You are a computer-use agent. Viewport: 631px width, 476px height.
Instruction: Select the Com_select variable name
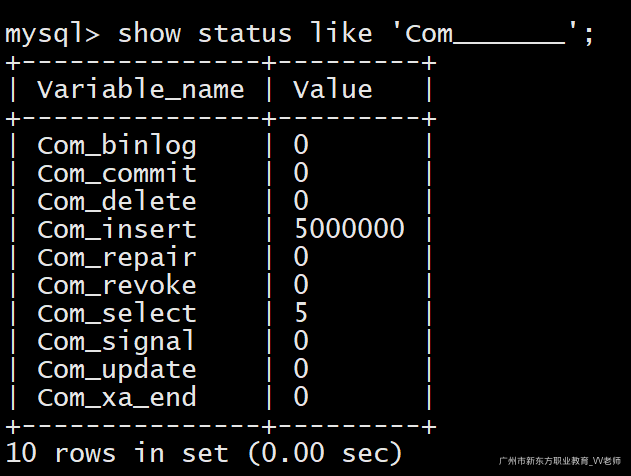(117, 314)
